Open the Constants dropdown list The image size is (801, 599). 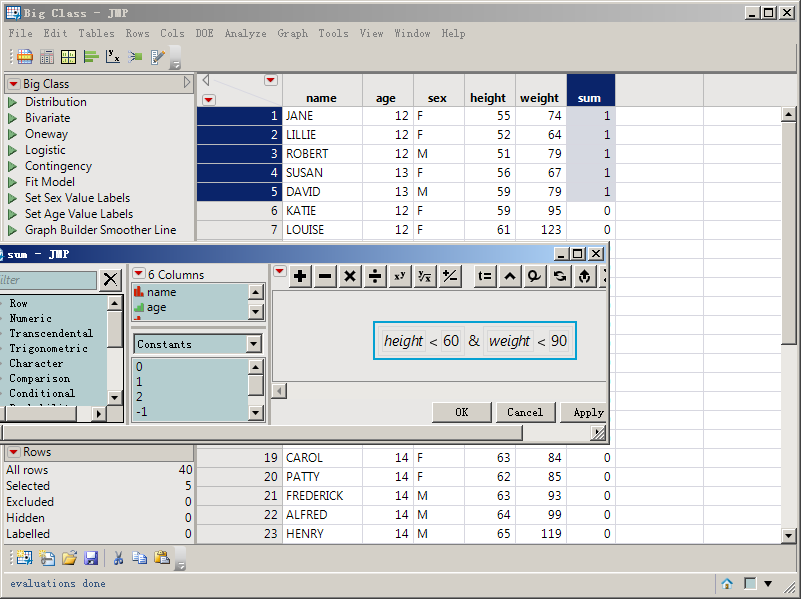(253, 344)
